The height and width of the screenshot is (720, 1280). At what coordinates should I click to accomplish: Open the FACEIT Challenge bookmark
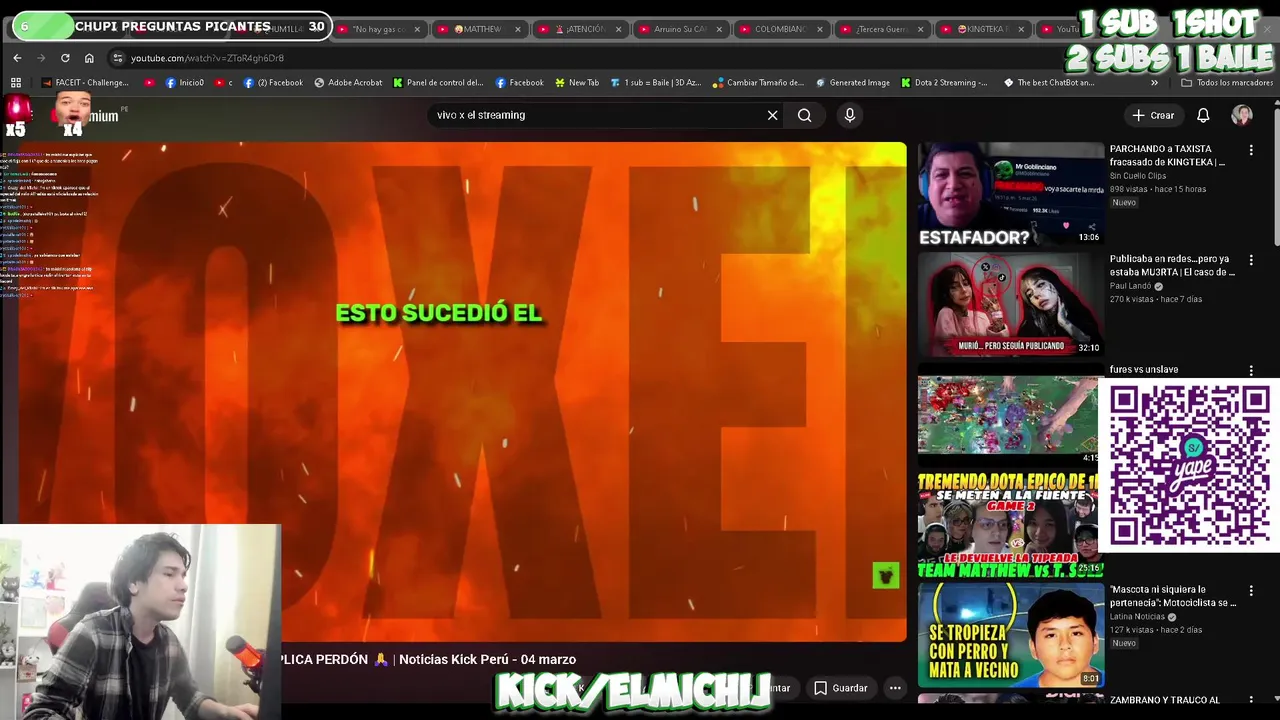[85, 83]
